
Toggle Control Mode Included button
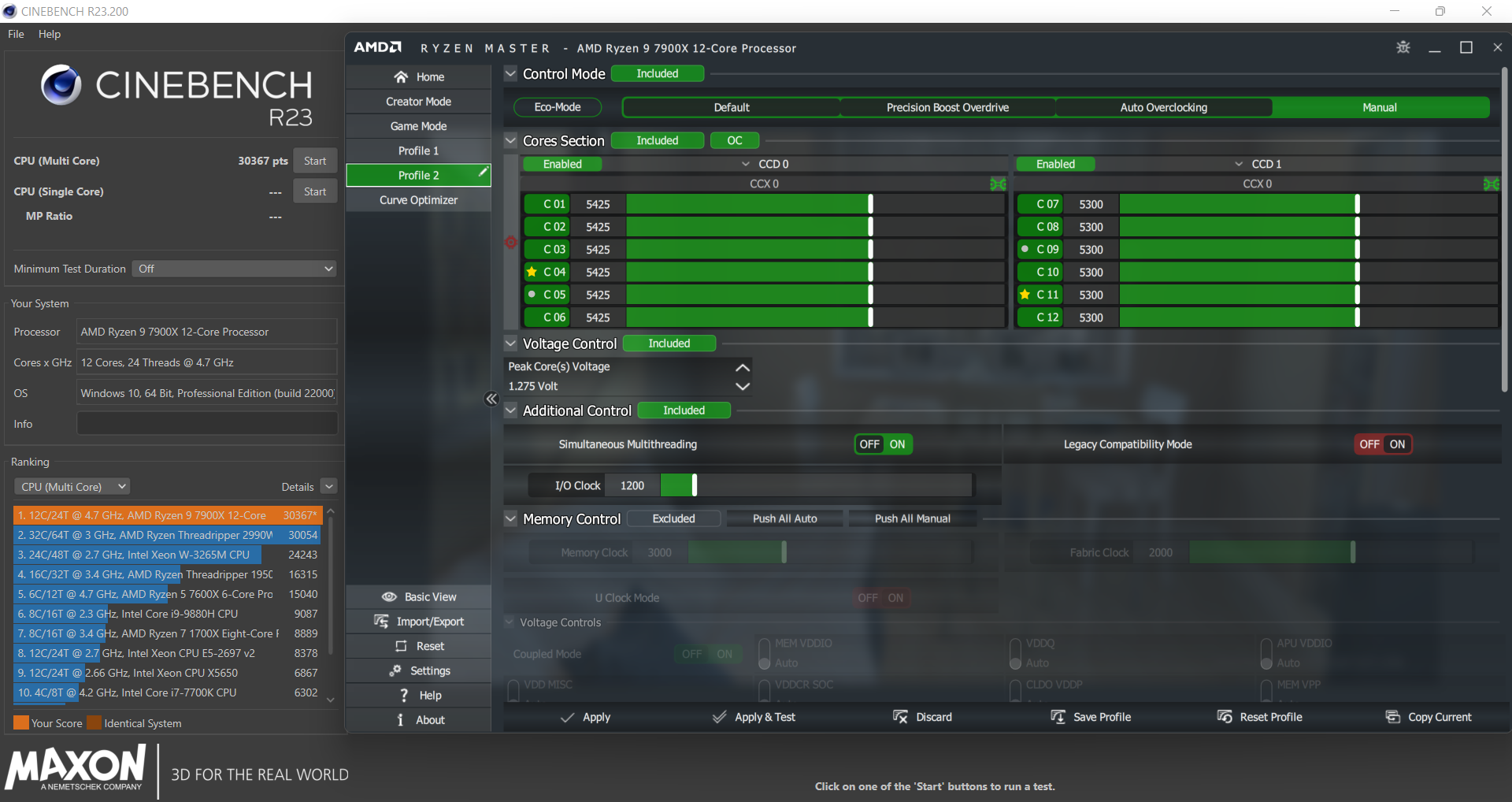pyautogui.click(x=658, y=73)
